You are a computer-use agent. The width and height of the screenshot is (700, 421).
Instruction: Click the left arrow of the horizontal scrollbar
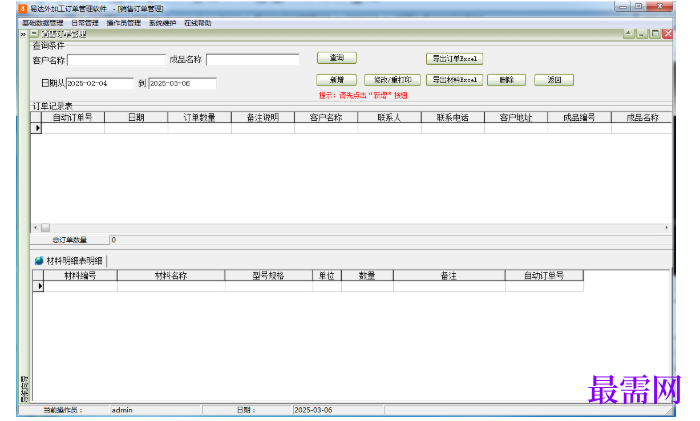click(36, 228)
